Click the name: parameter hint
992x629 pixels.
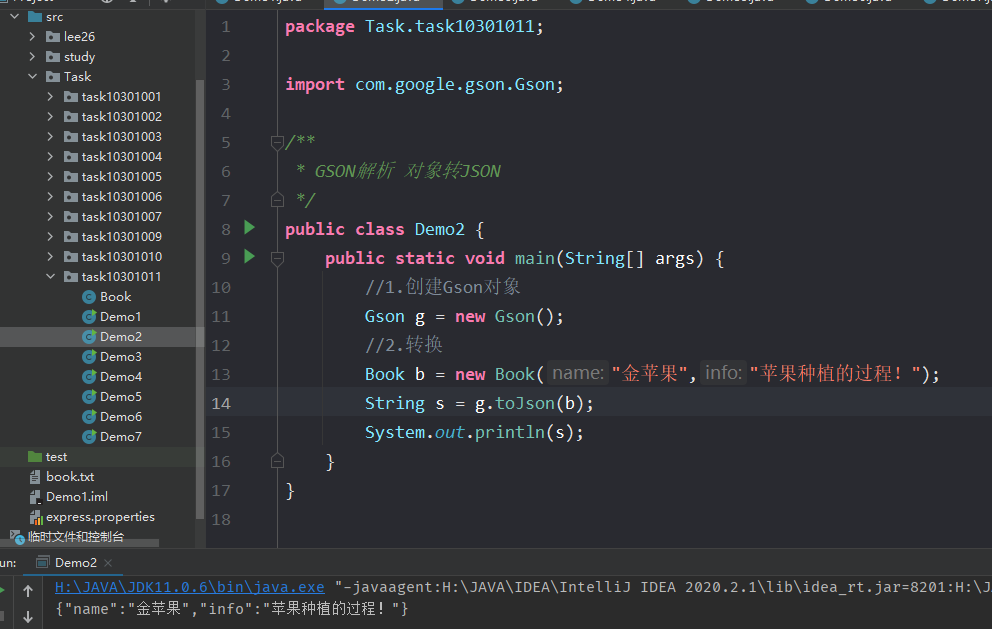point(578,373)
